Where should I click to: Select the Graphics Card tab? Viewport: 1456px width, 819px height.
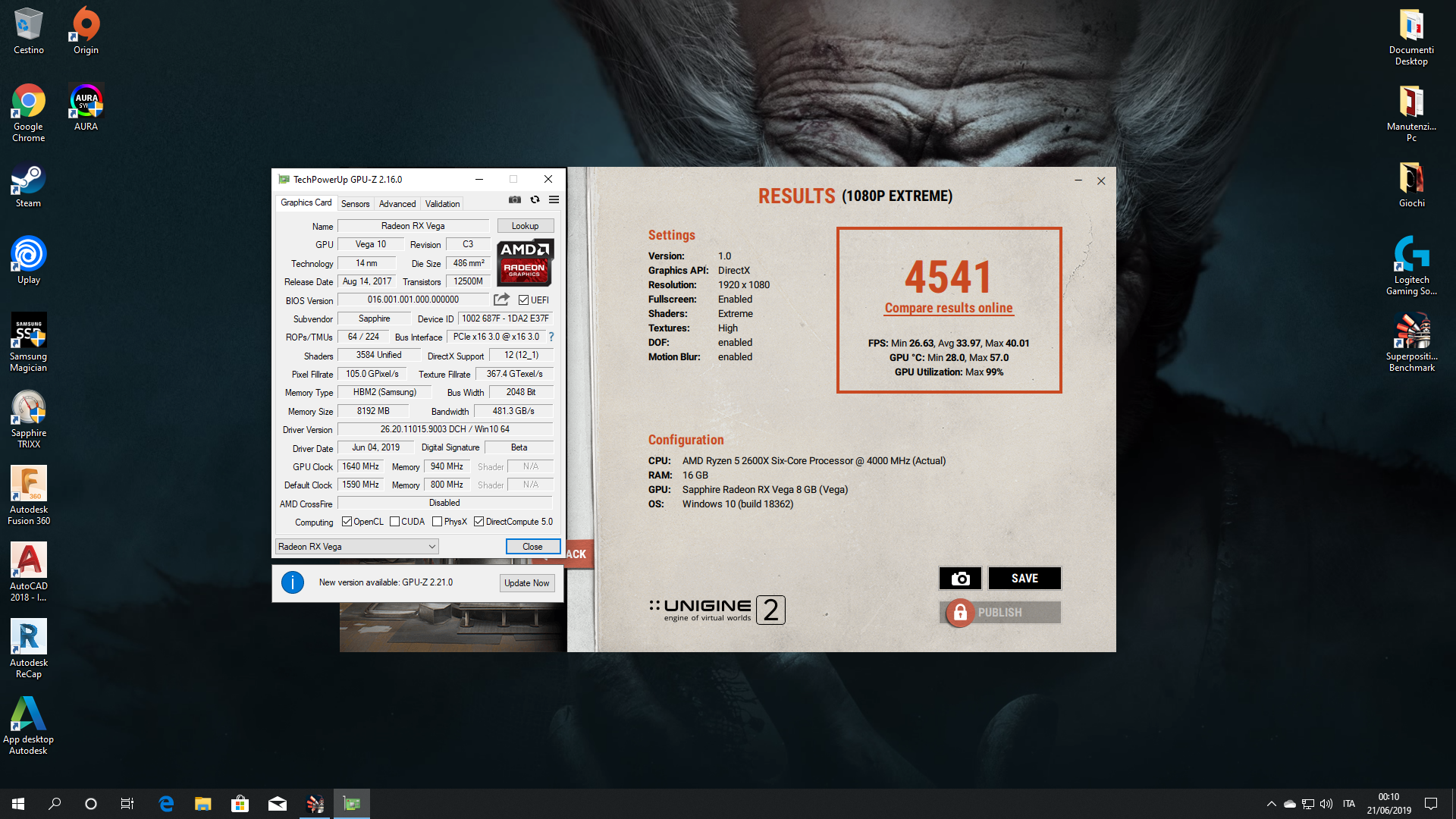(306, 202)
